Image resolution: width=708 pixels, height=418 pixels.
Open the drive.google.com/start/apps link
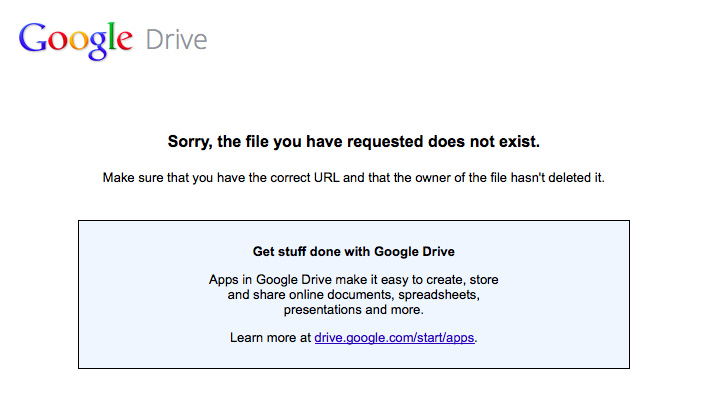coord(394,338)
